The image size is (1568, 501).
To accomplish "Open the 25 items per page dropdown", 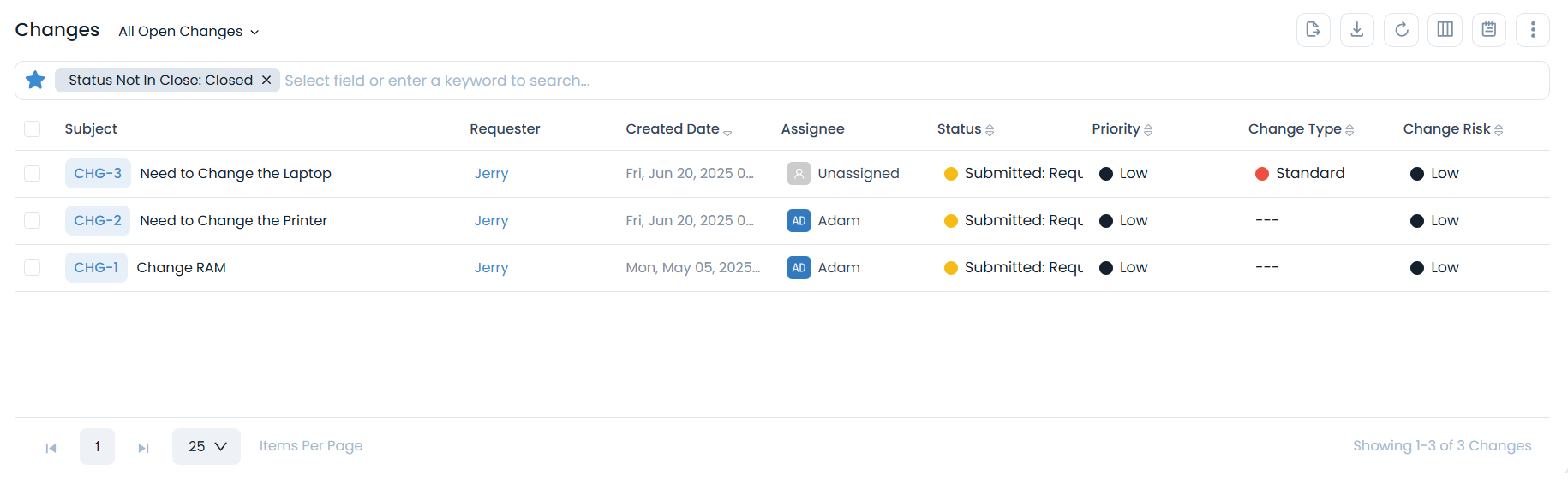I will tap(206, 447).
